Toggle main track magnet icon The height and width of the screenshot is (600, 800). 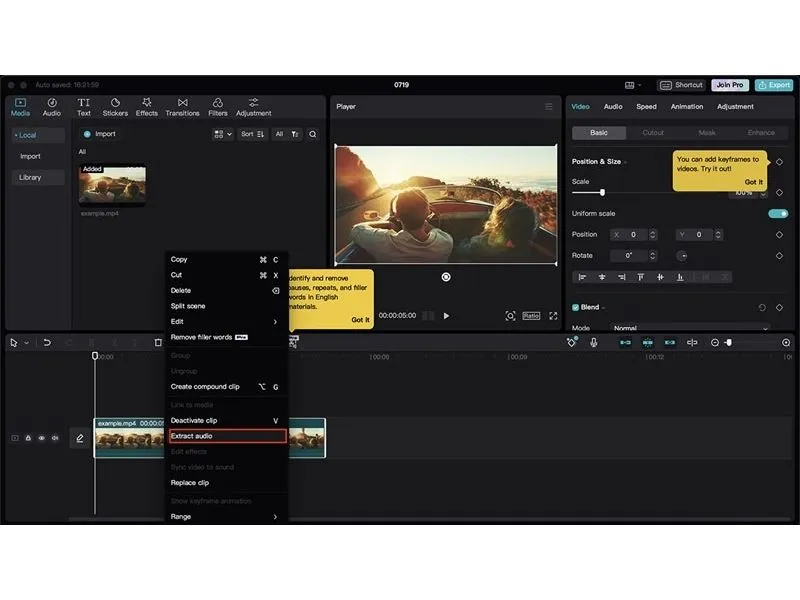(625, 342)
